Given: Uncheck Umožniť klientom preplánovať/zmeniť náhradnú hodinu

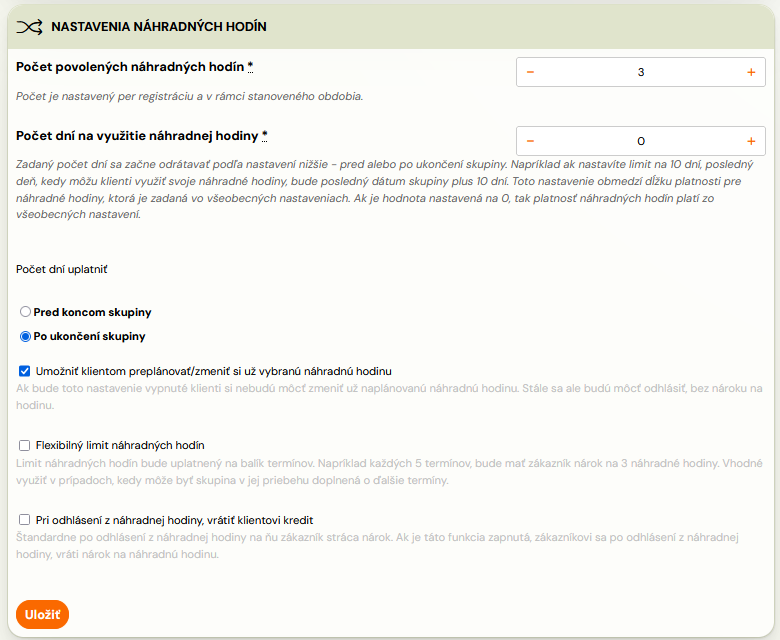Looking at the screenshot, I should pyautogui.click(x=24, y=371).
